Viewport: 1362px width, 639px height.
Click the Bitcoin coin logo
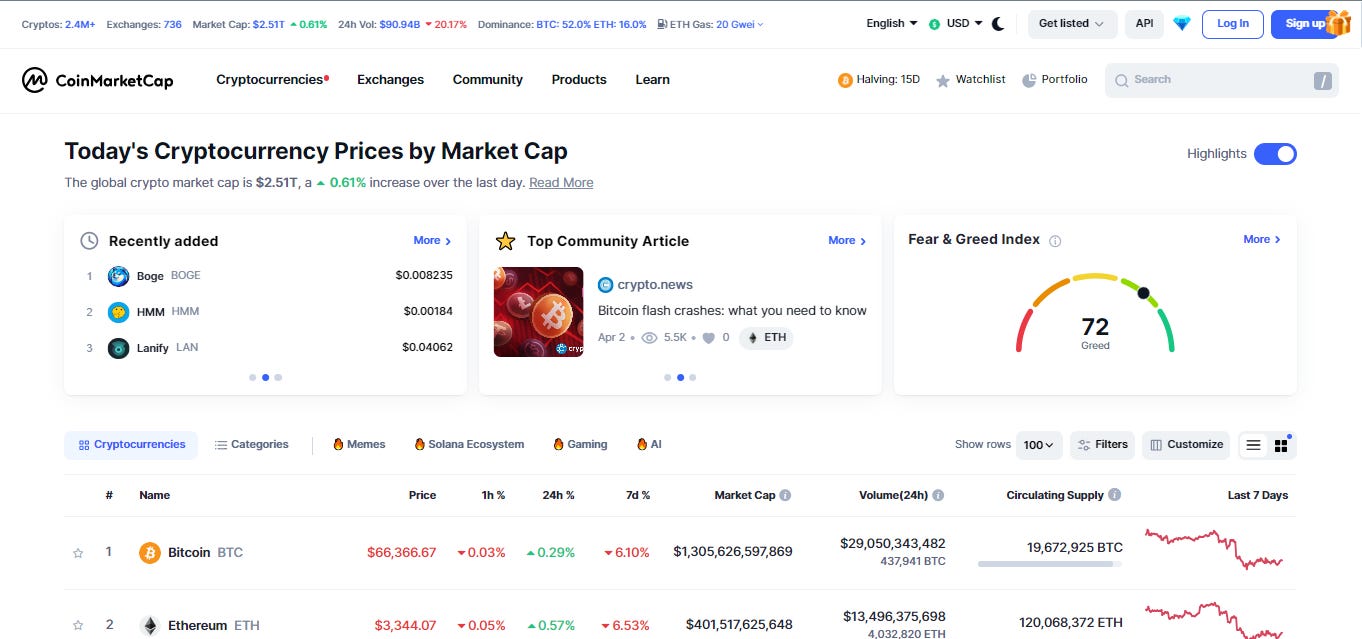150,552
